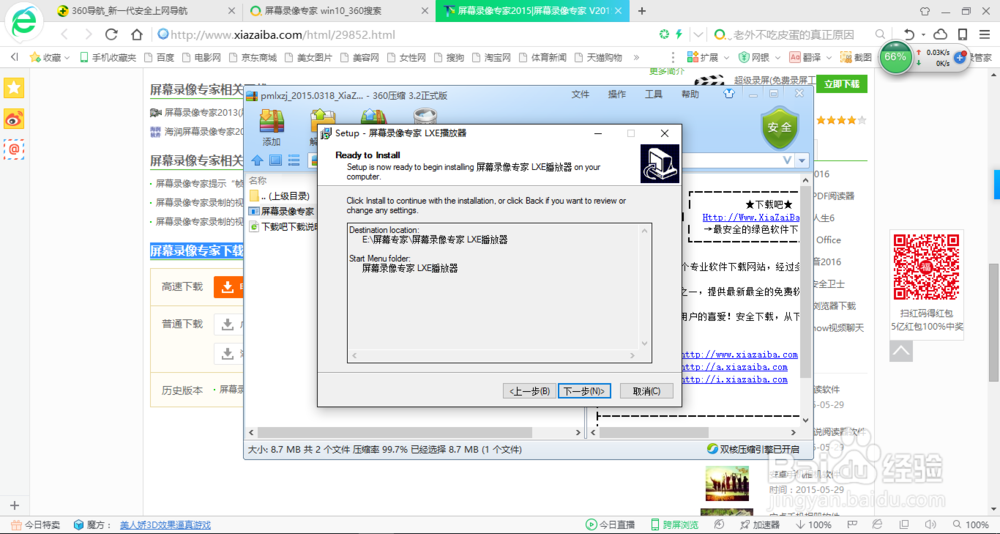The height and width of the screenshot is (534, 1000).
Task: Select the 屏幕录像专家 file row in archive
Action: click(282, 211)
